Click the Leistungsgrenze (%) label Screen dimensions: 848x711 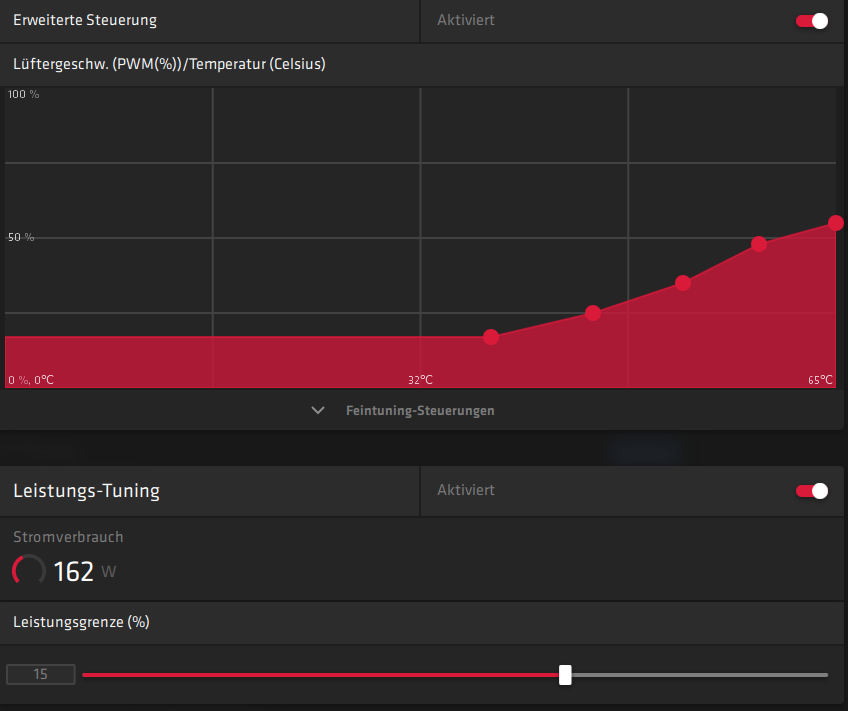coord(81,622)
